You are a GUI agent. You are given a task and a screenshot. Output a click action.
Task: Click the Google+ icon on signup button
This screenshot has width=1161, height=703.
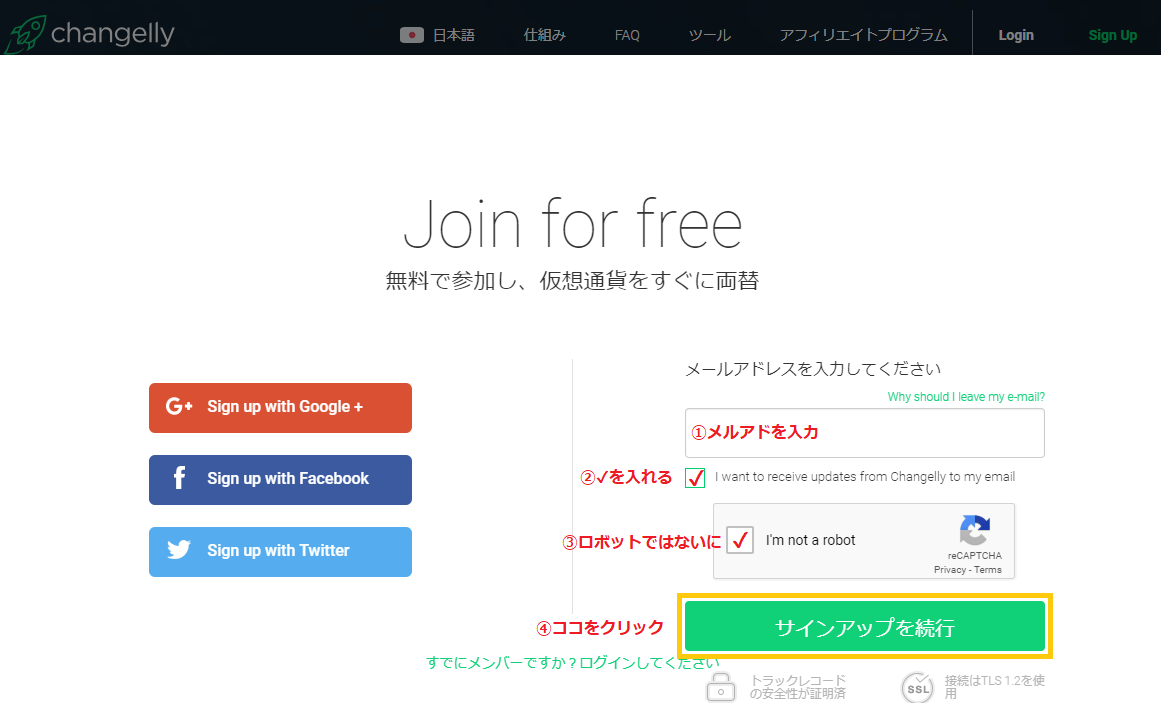click(178, 406)
